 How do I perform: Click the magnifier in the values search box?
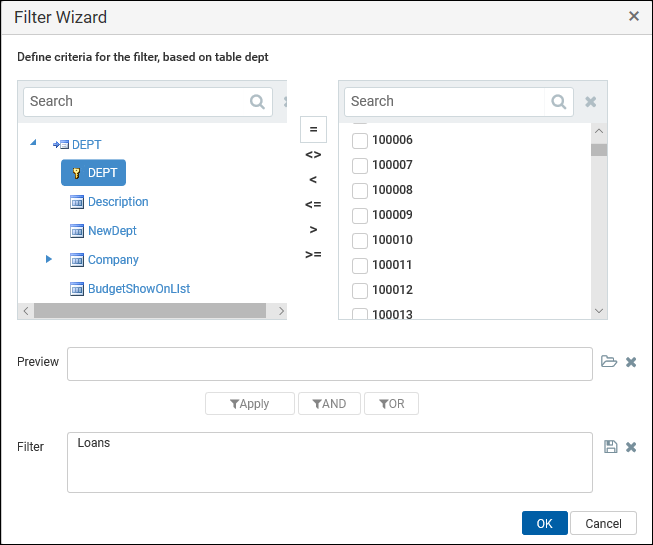(x=558, y=102)
